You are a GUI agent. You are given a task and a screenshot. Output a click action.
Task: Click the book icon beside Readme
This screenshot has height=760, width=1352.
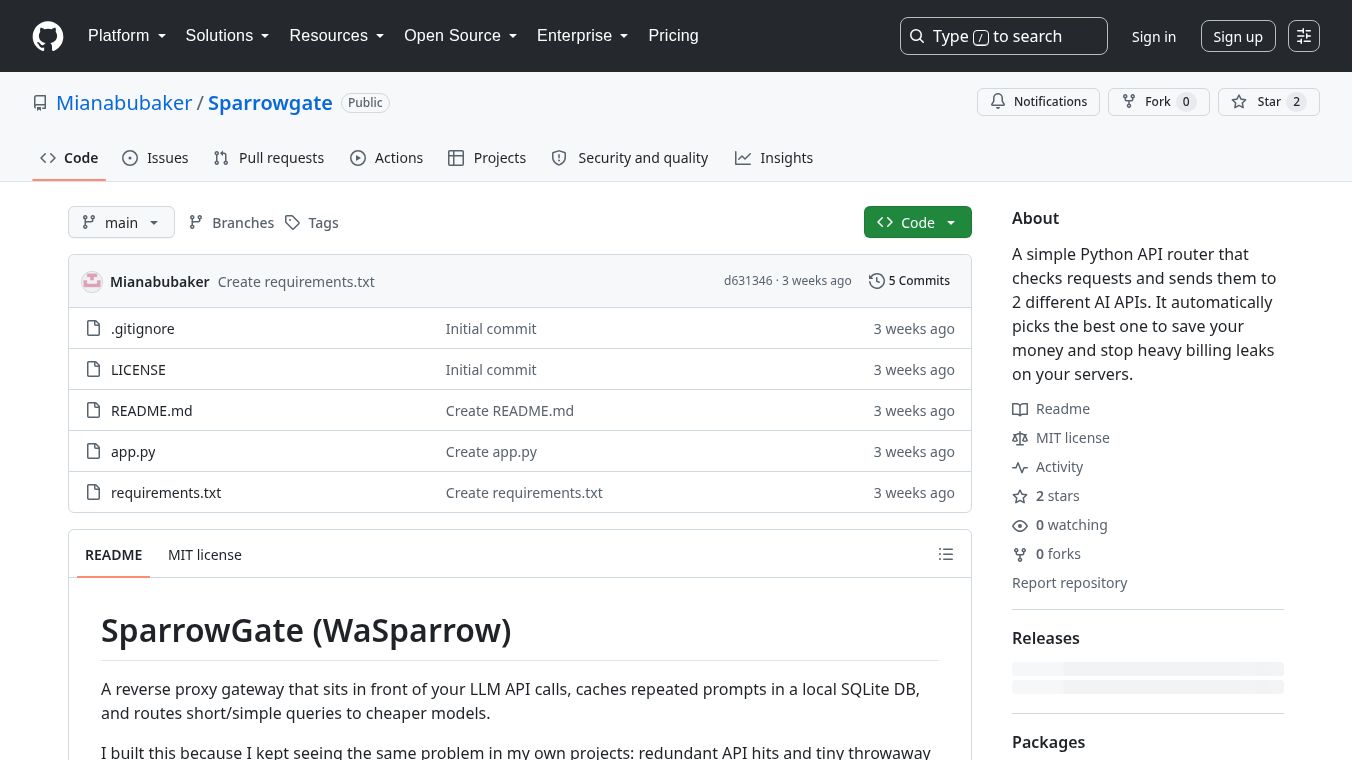[1020, 409]
